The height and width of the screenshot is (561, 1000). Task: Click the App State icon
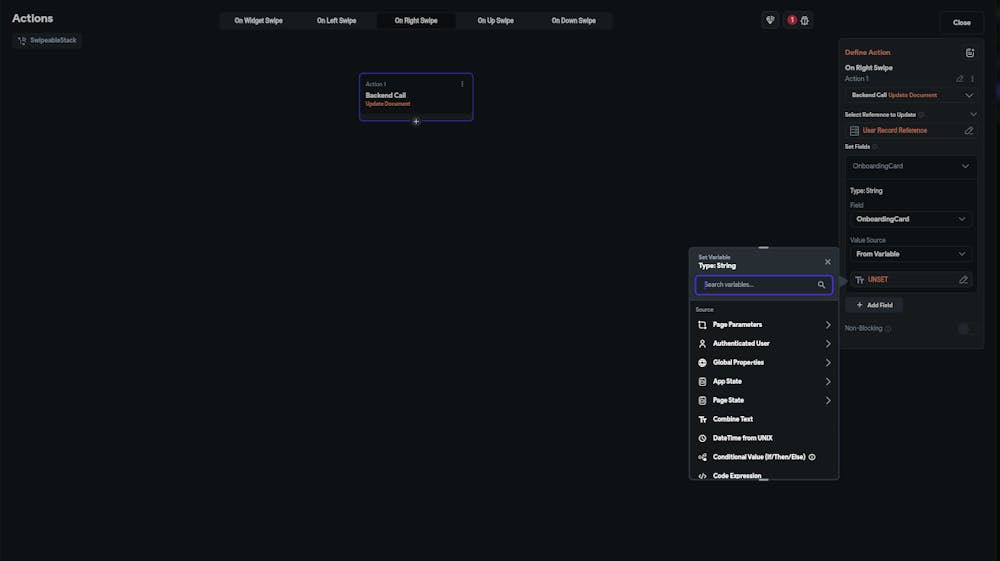coord(702,382)
